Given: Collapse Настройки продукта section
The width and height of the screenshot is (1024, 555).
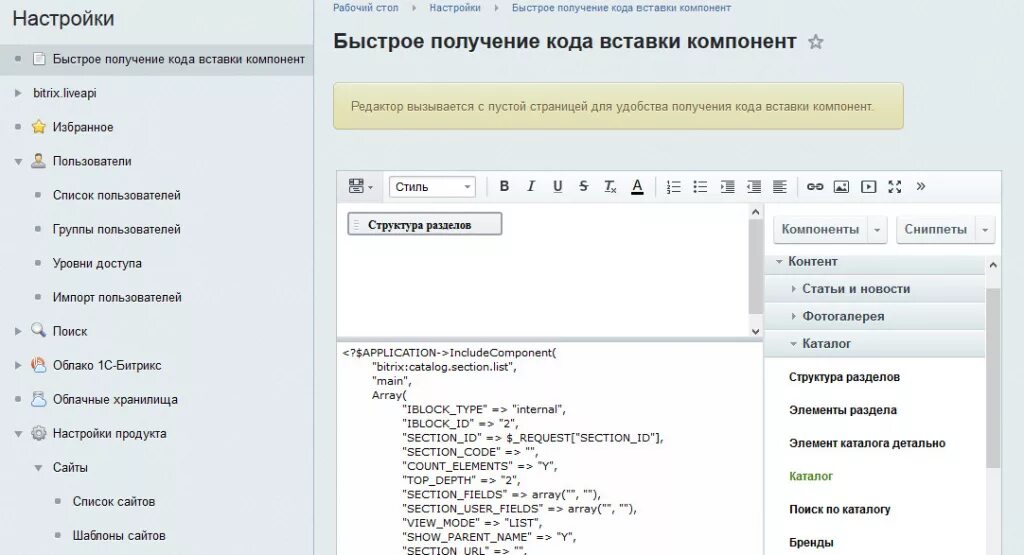Looking at the screenshot, I should (18, 434).
